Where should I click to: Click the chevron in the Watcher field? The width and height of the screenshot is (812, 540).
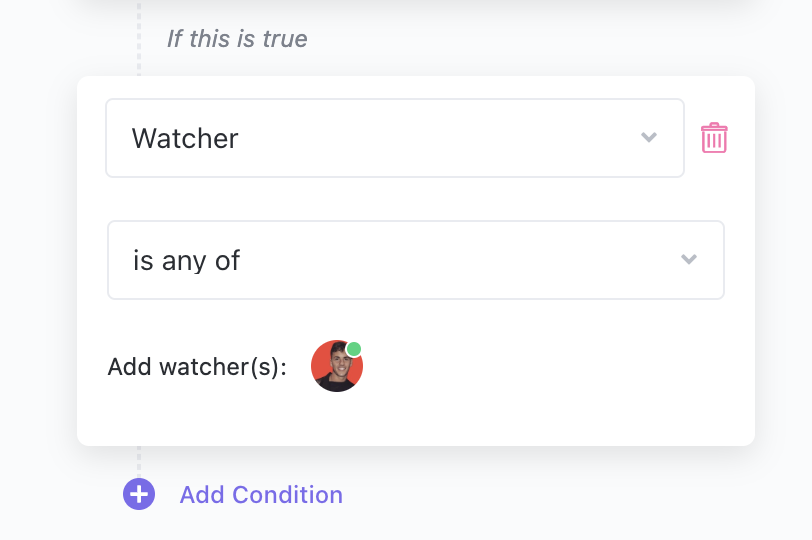pos(649,138)
